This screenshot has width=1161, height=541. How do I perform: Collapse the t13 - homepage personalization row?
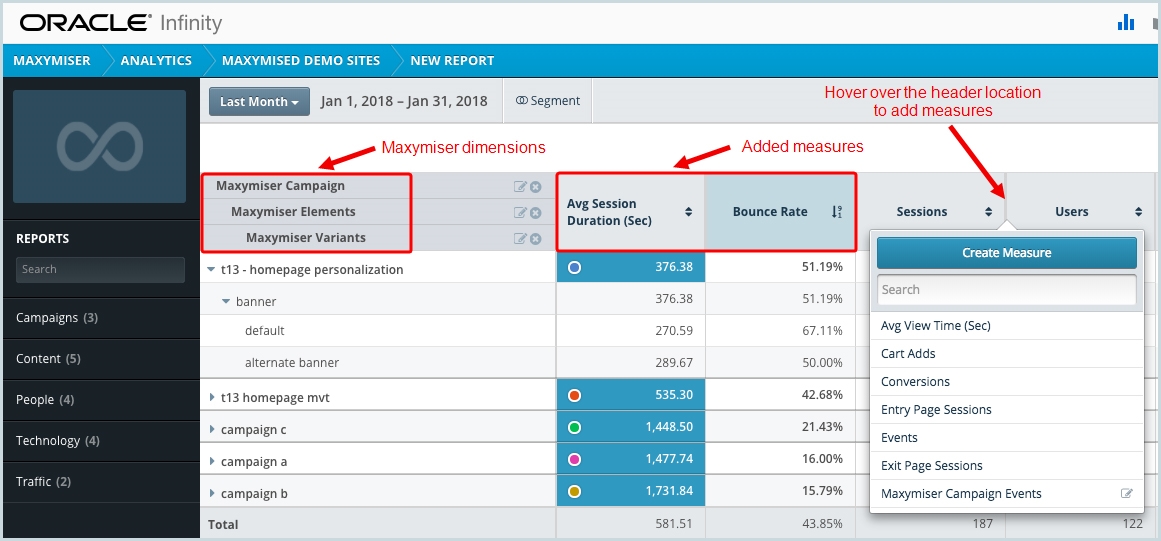click(x=212, y=269)
